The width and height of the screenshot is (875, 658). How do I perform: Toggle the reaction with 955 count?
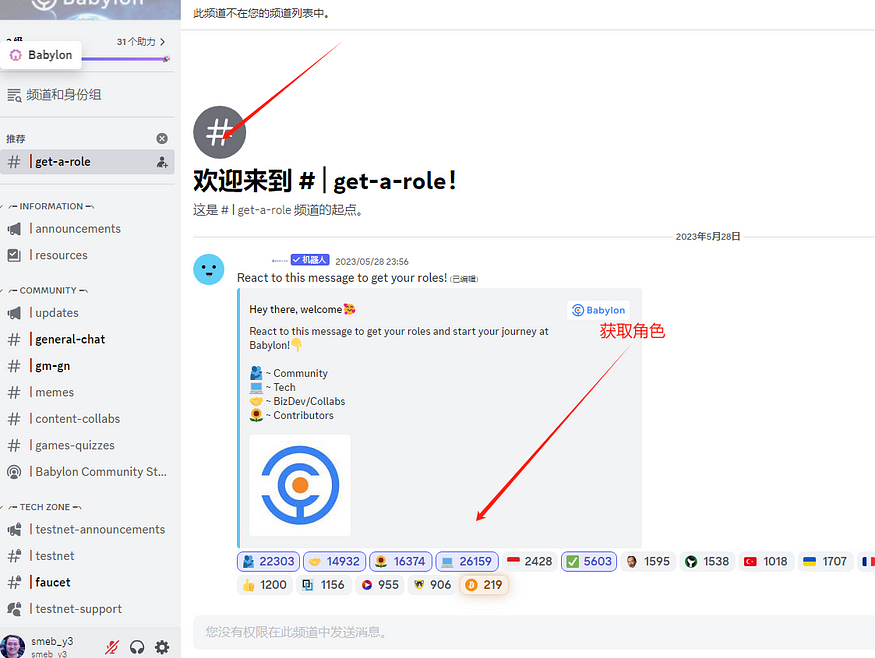click(x=379, y=585)
